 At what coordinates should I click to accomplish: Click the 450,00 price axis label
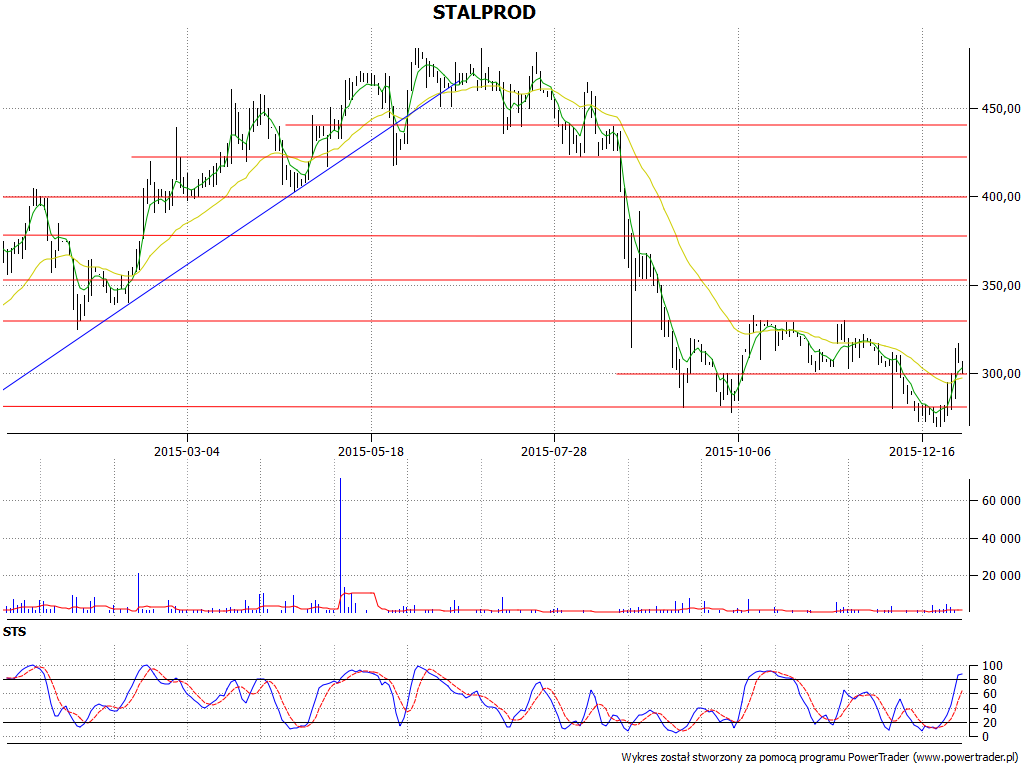[x=1000, y=108]
